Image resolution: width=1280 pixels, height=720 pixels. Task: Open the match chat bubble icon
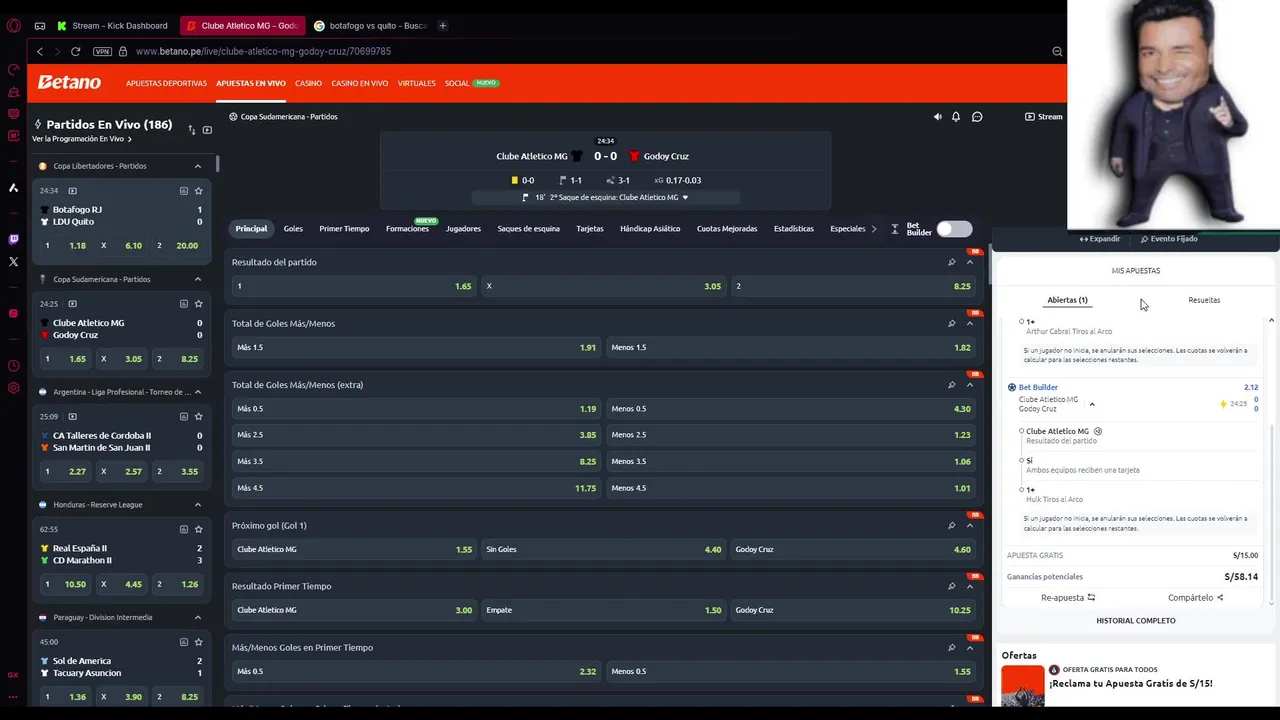(x=977, y=117)
